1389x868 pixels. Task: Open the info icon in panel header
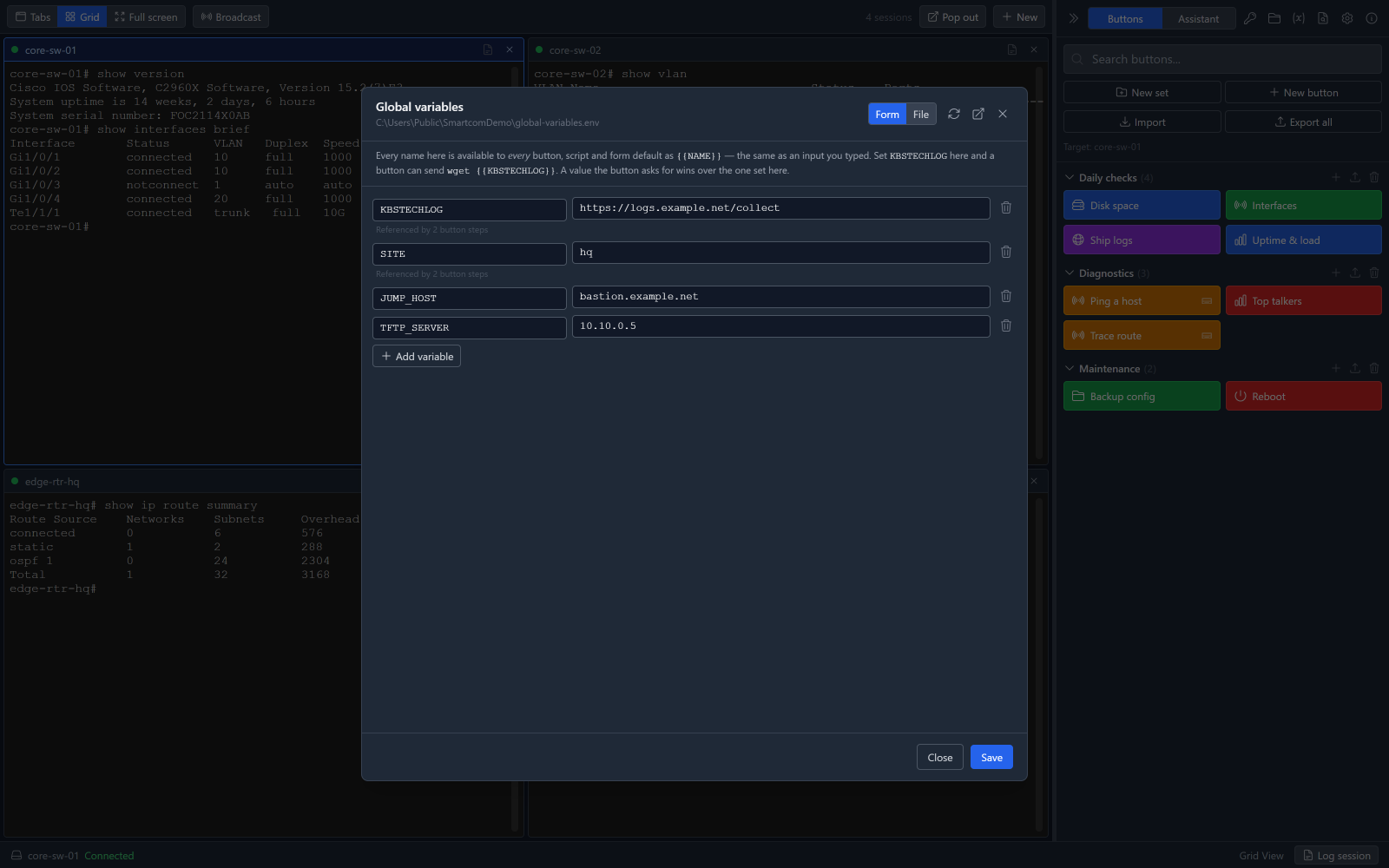(x=1372, y=18)
